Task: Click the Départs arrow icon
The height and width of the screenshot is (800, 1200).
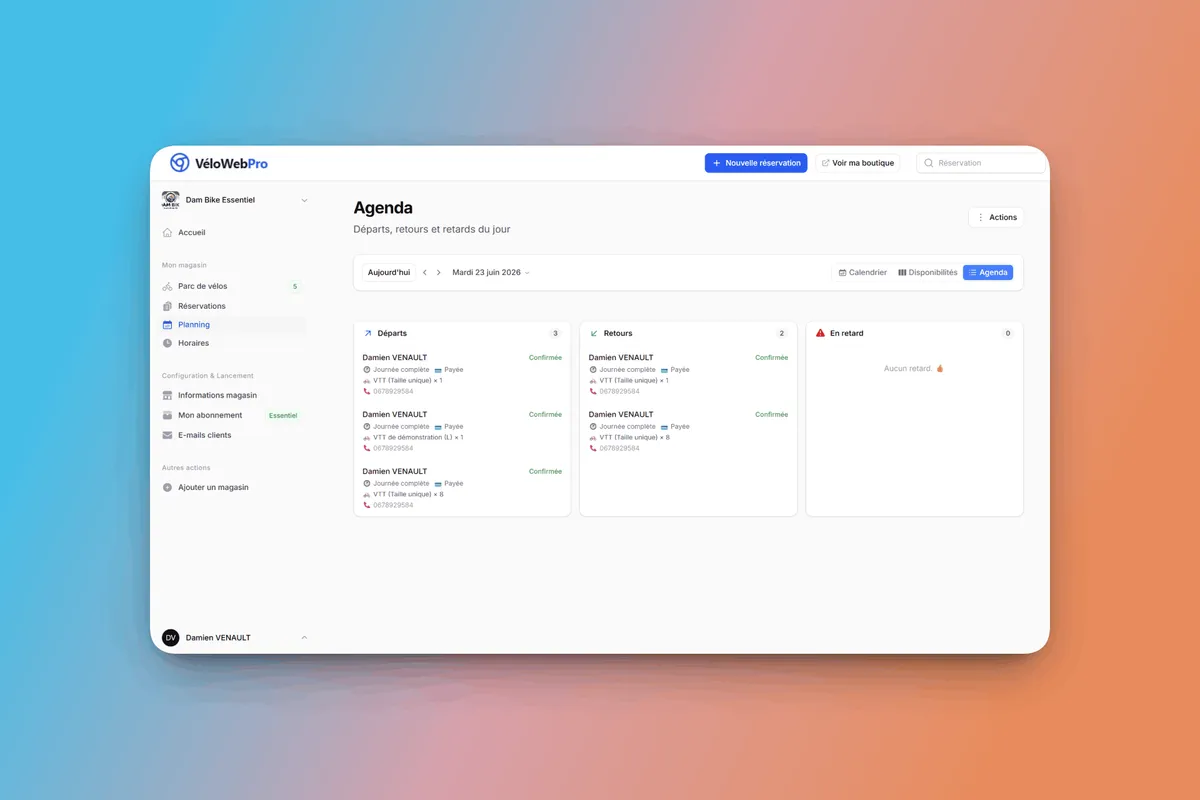Action: (x=368, y=333)
